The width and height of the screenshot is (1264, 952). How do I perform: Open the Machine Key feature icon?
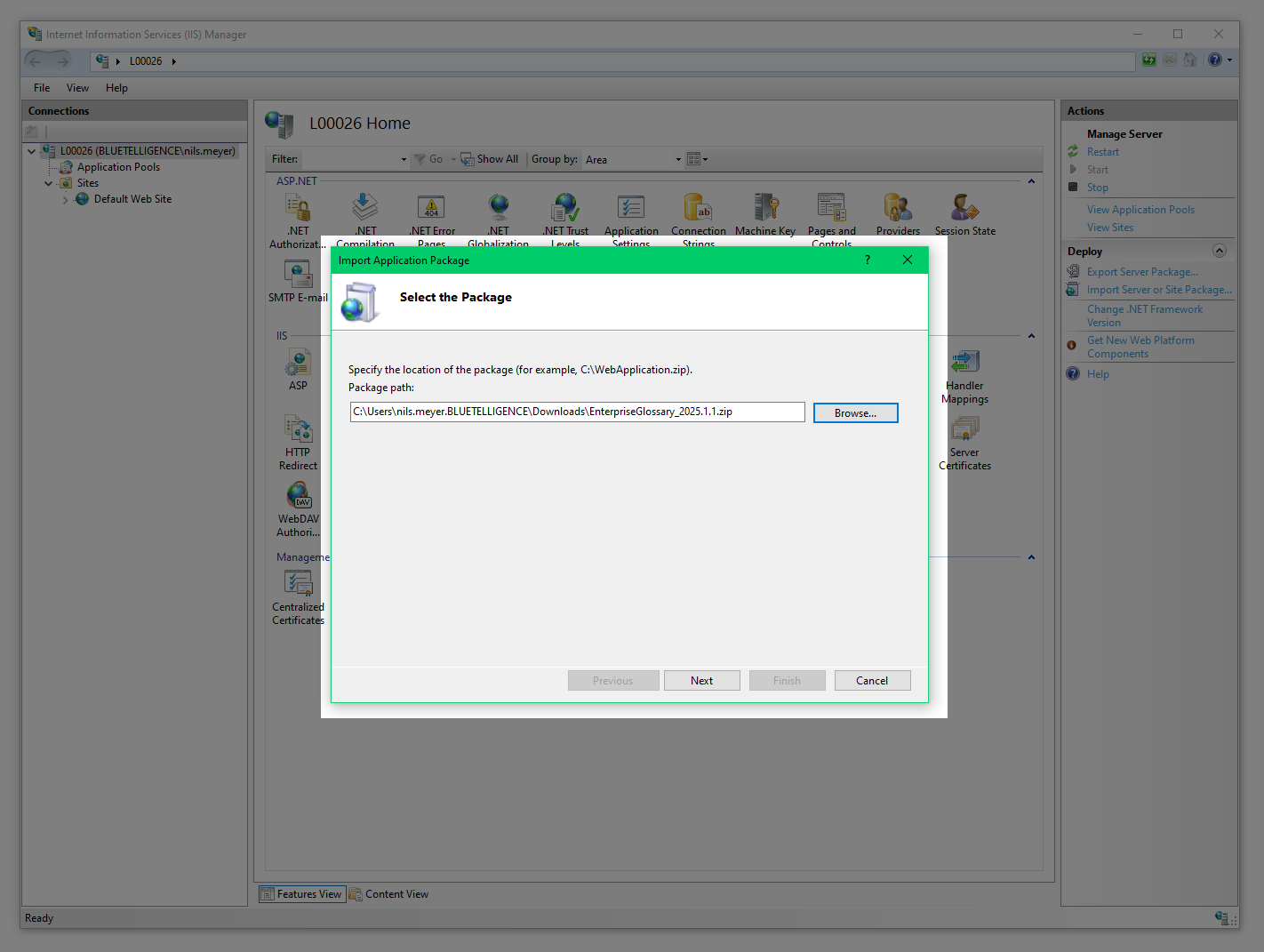pyautogui.click(x=765, y=214)
